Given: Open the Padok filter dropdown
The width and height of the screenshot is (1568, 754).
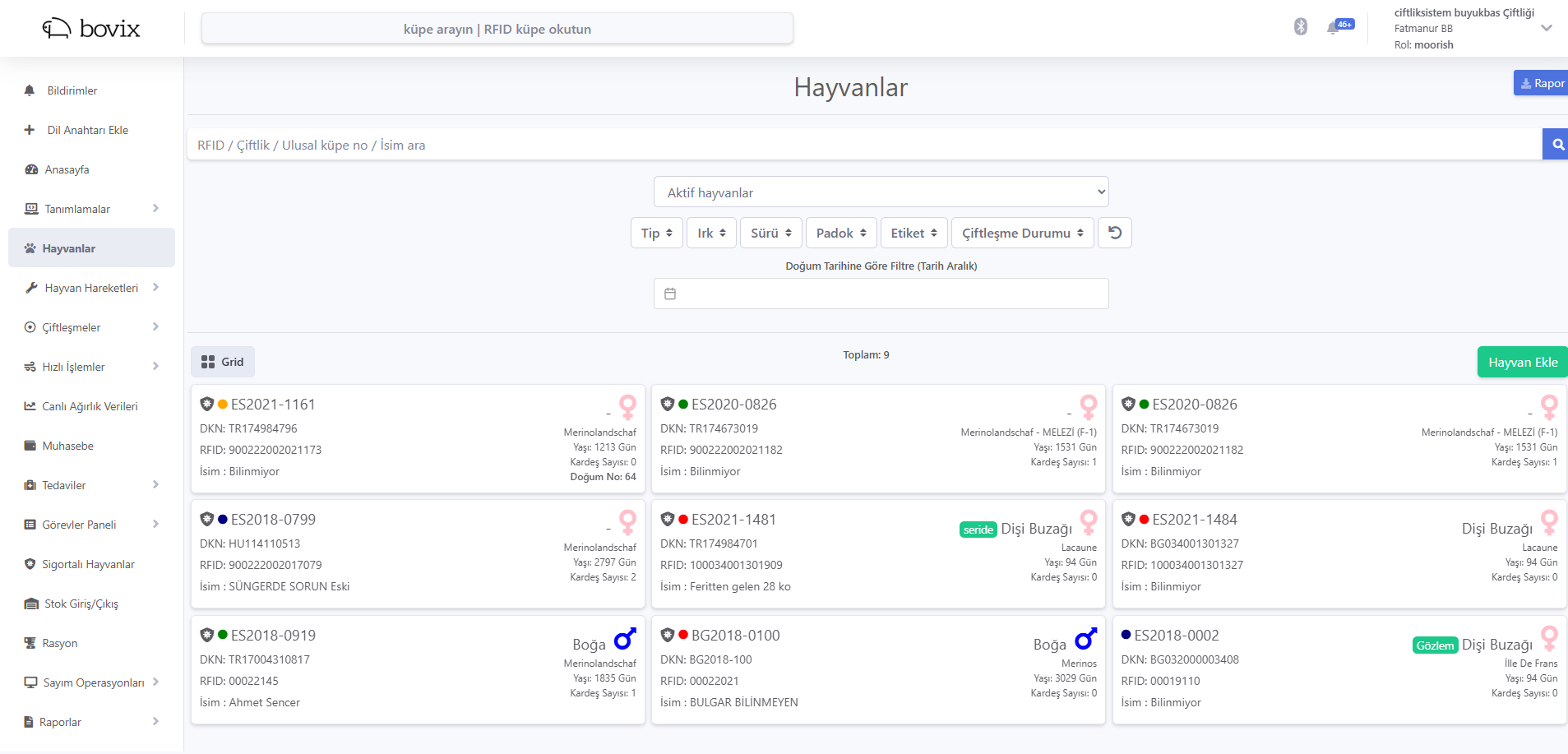Looking at the screenshot, I should [x=840, y=233].
